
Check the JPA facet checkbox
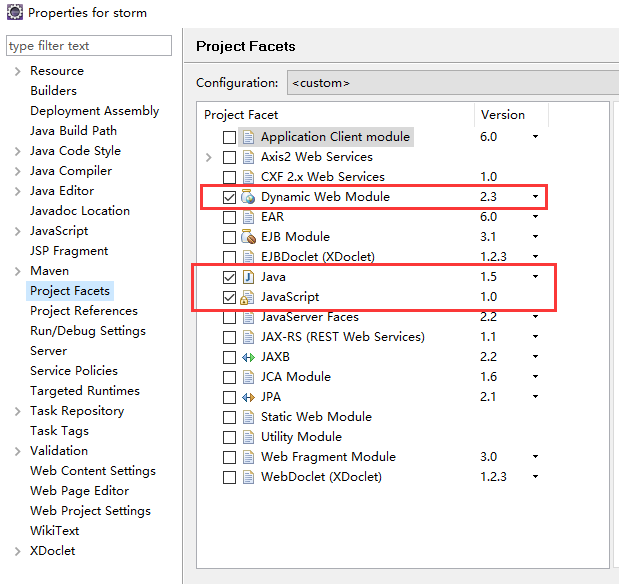click(229, 397)
